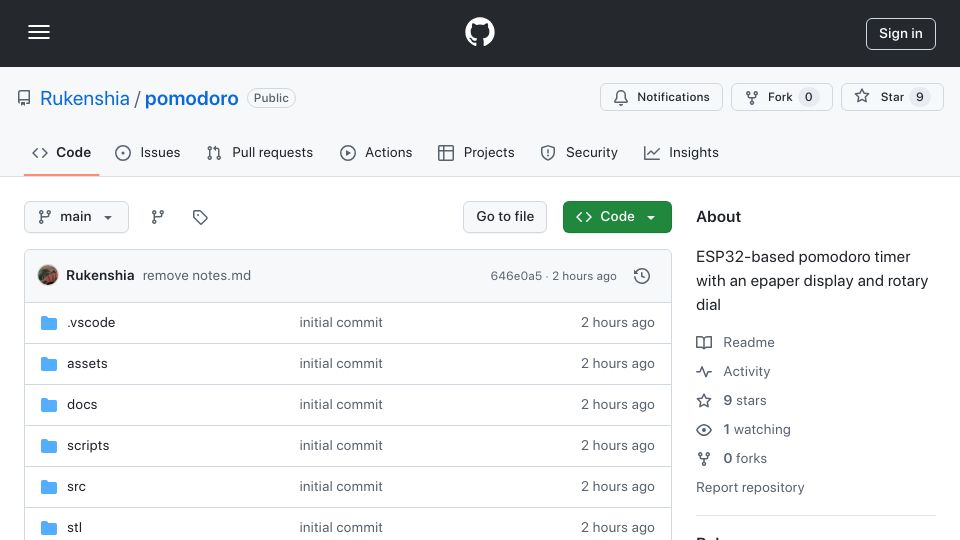Open the Rukenshia owner profile link
The image size is (960, 540).
pyautogui.click(x=84, y=98)
